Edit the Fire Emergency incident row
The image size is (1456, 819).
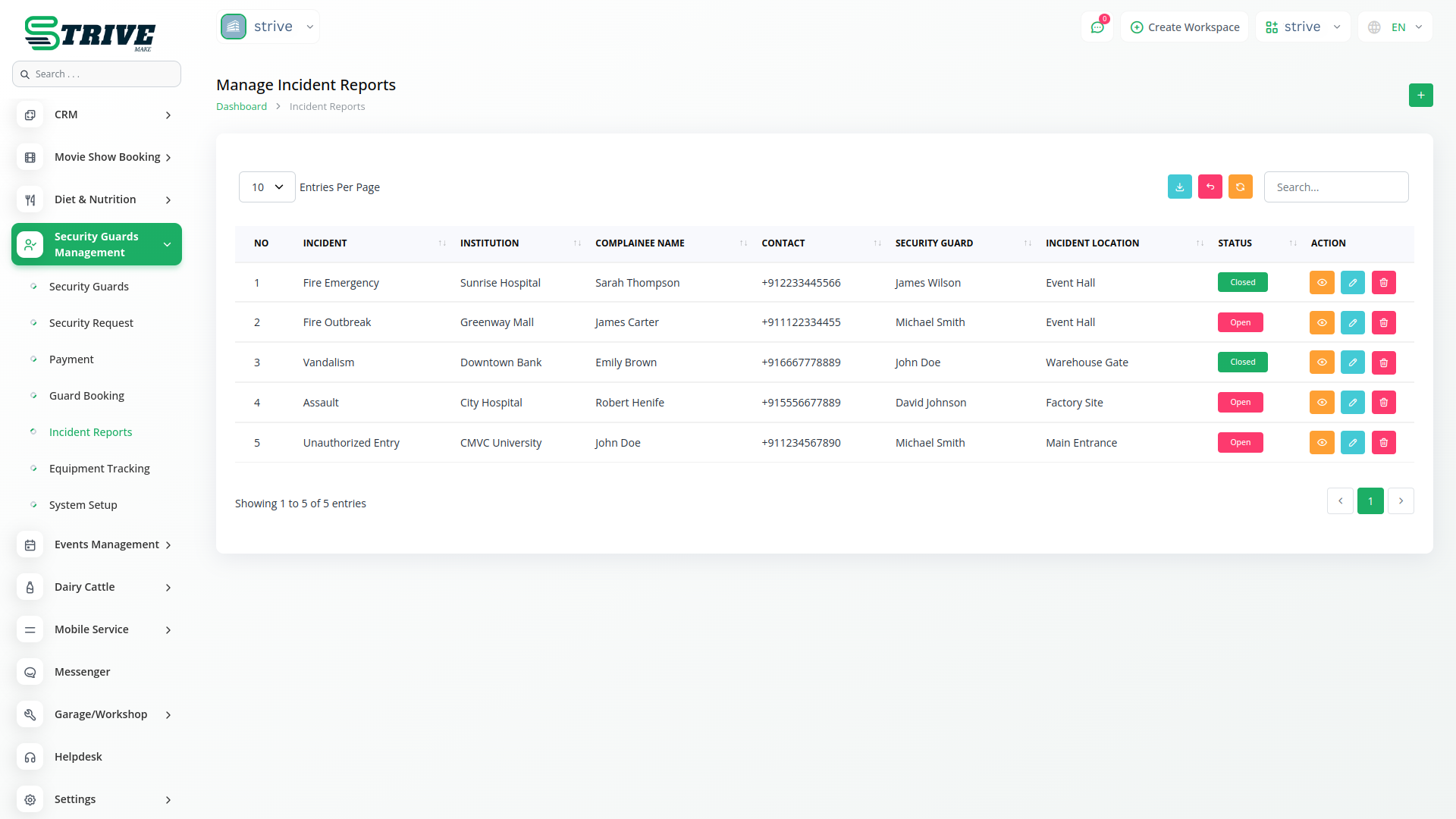(x=1352, y=283)
